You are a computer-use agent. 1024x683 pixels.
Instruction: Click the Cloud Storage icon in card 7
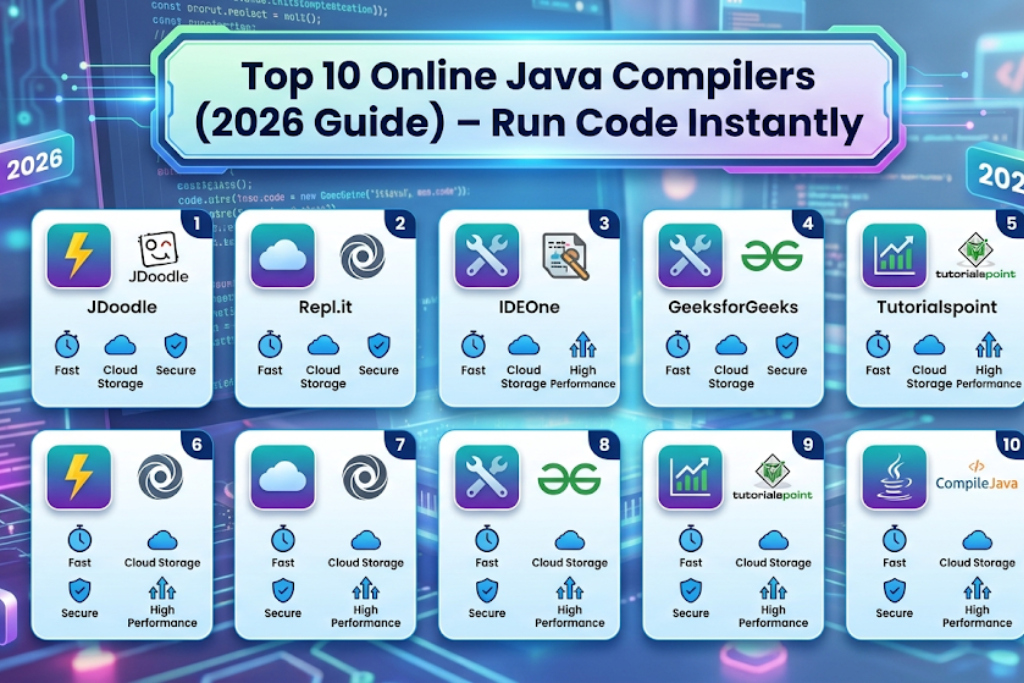366,541
